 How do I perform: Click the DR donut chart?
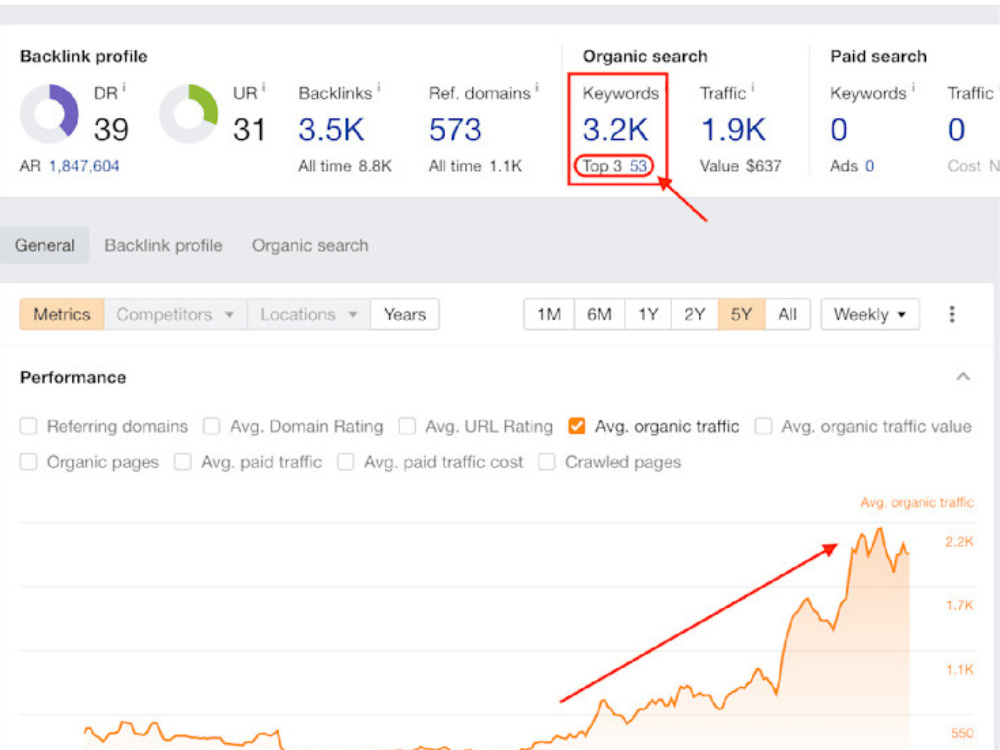tap(50, 114)
